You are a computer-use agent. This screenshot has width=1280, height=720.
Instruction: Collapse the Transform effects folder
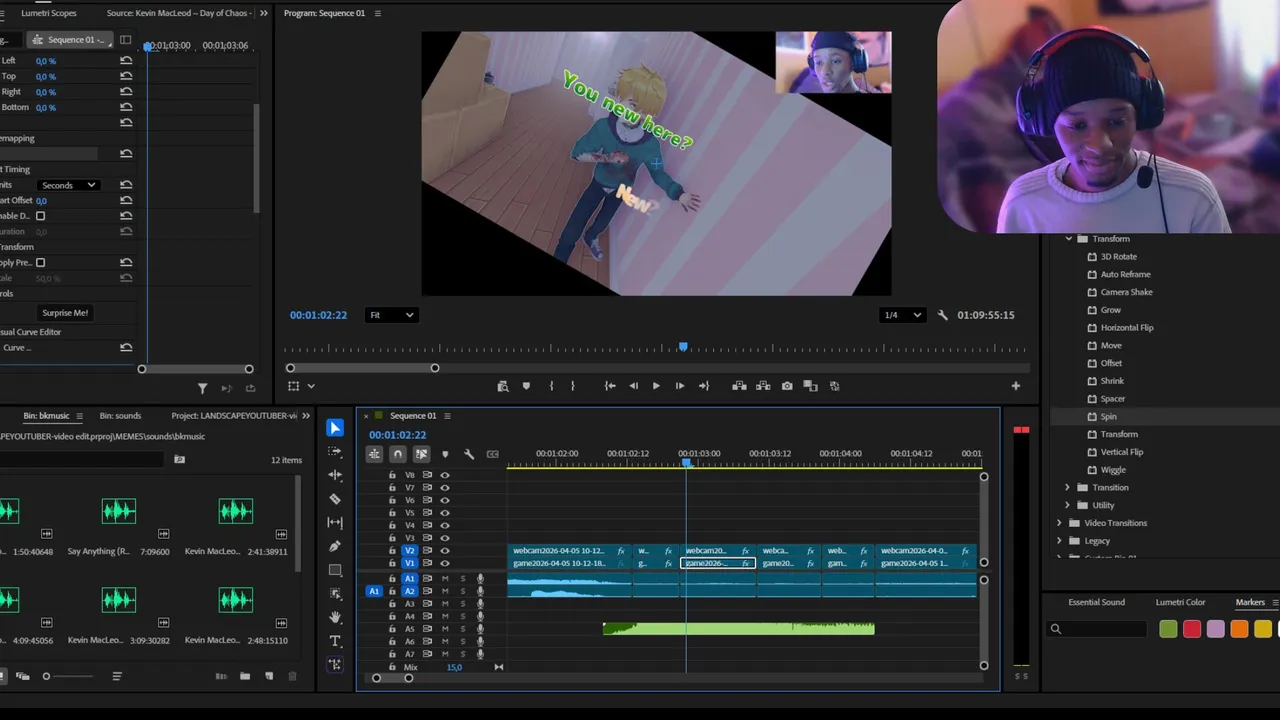coord(1068,239)
